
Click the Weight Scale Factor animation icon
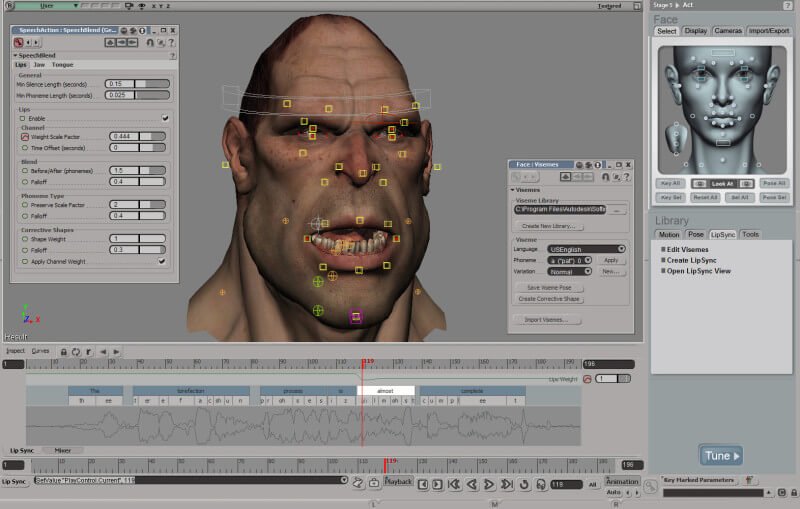(25, 136)
